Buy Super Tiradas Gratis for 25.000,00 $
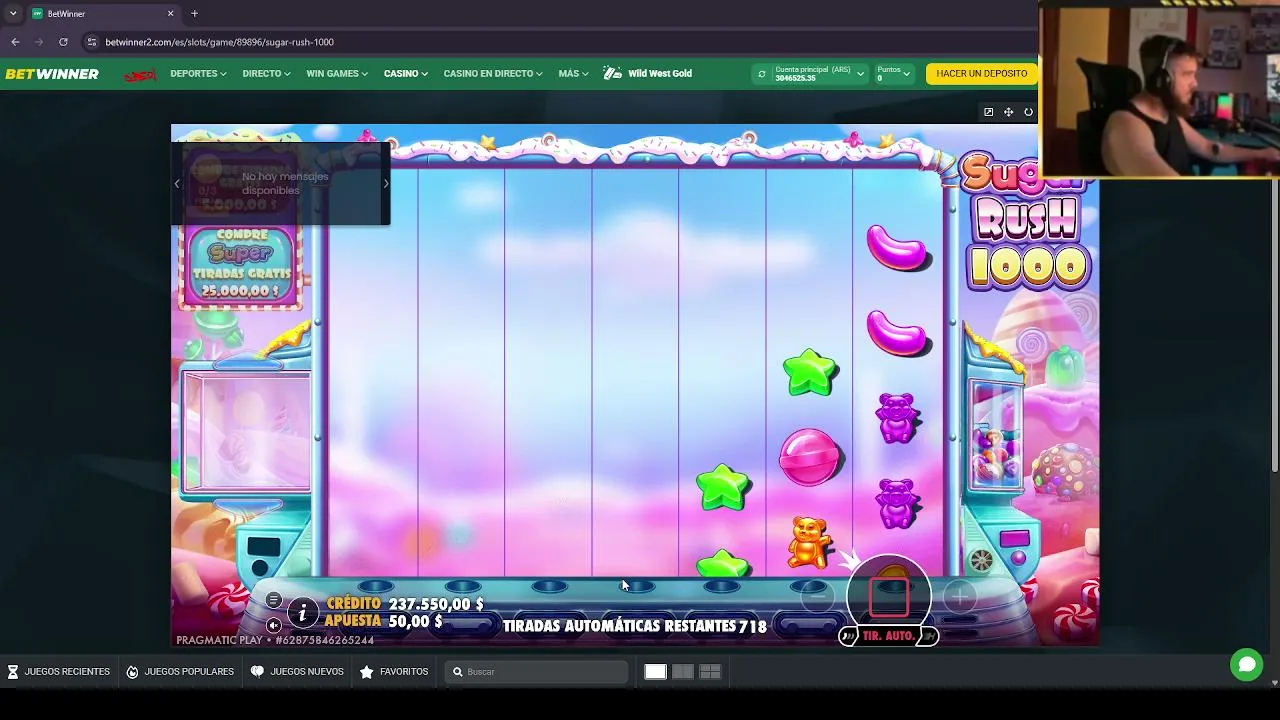The image size is (1280, 720). (x=241, y=265)
